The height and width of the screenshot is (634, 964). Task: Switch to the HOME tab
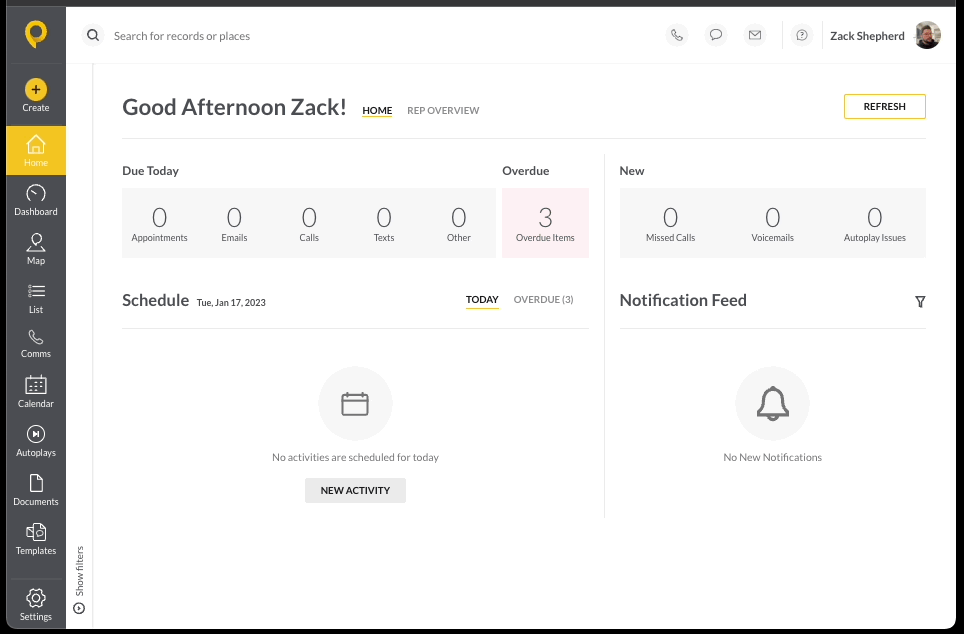[377, 111]
